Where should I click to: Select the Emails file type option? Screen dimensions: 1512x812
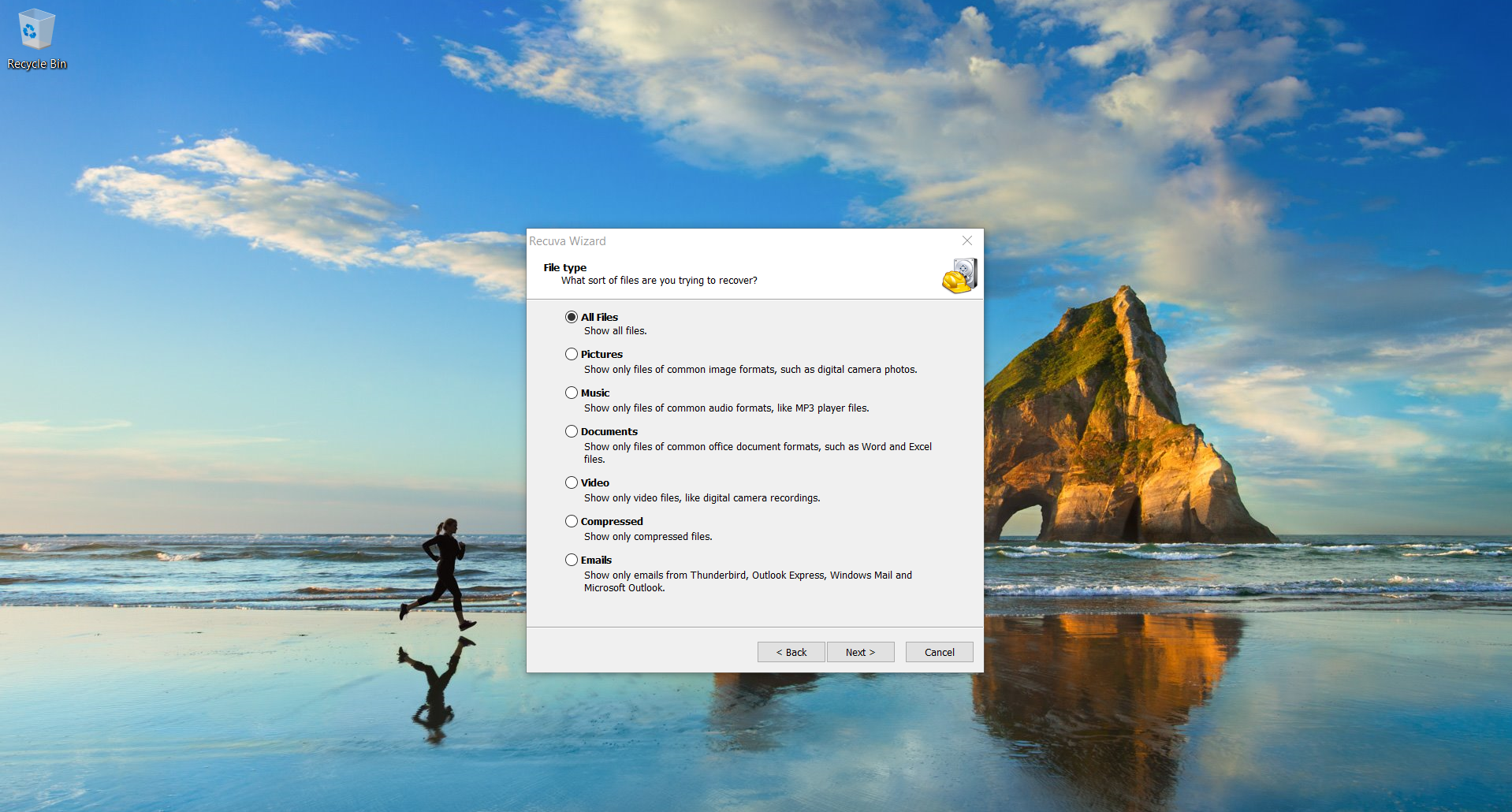pos(572,560)
